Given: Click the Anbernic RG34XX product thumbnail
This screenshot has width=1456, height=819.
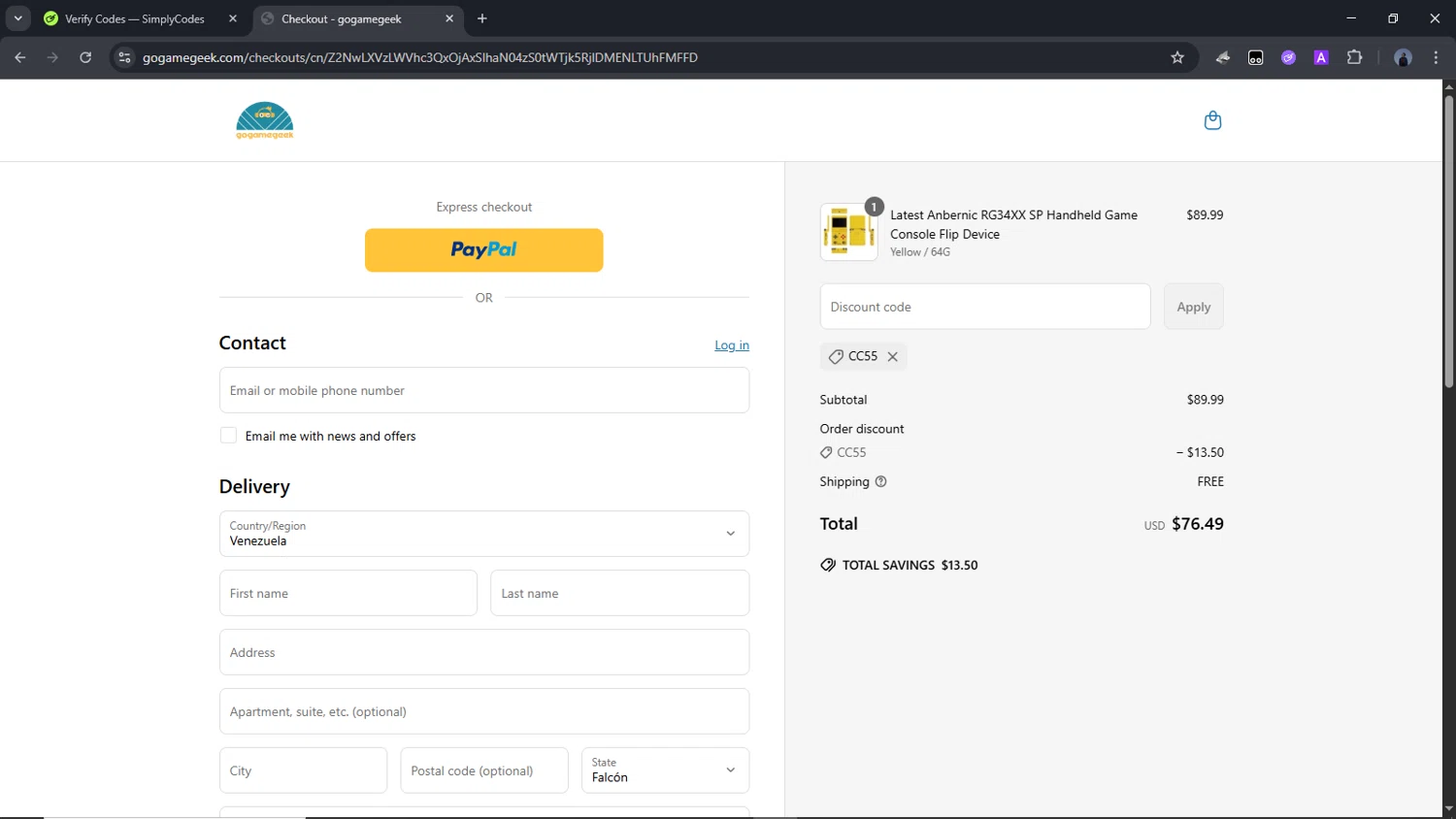Looking at the screenshot, I should [x=849, y=232].
